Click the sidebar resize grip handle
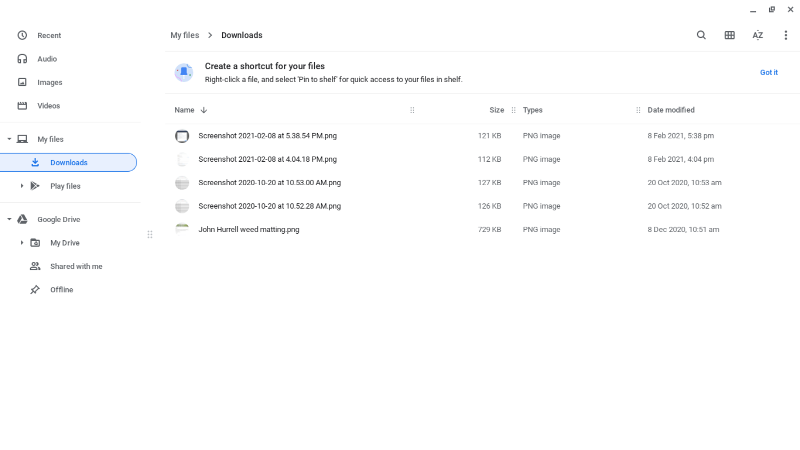This screenshot has height=450, width=800. click(150, 235)
